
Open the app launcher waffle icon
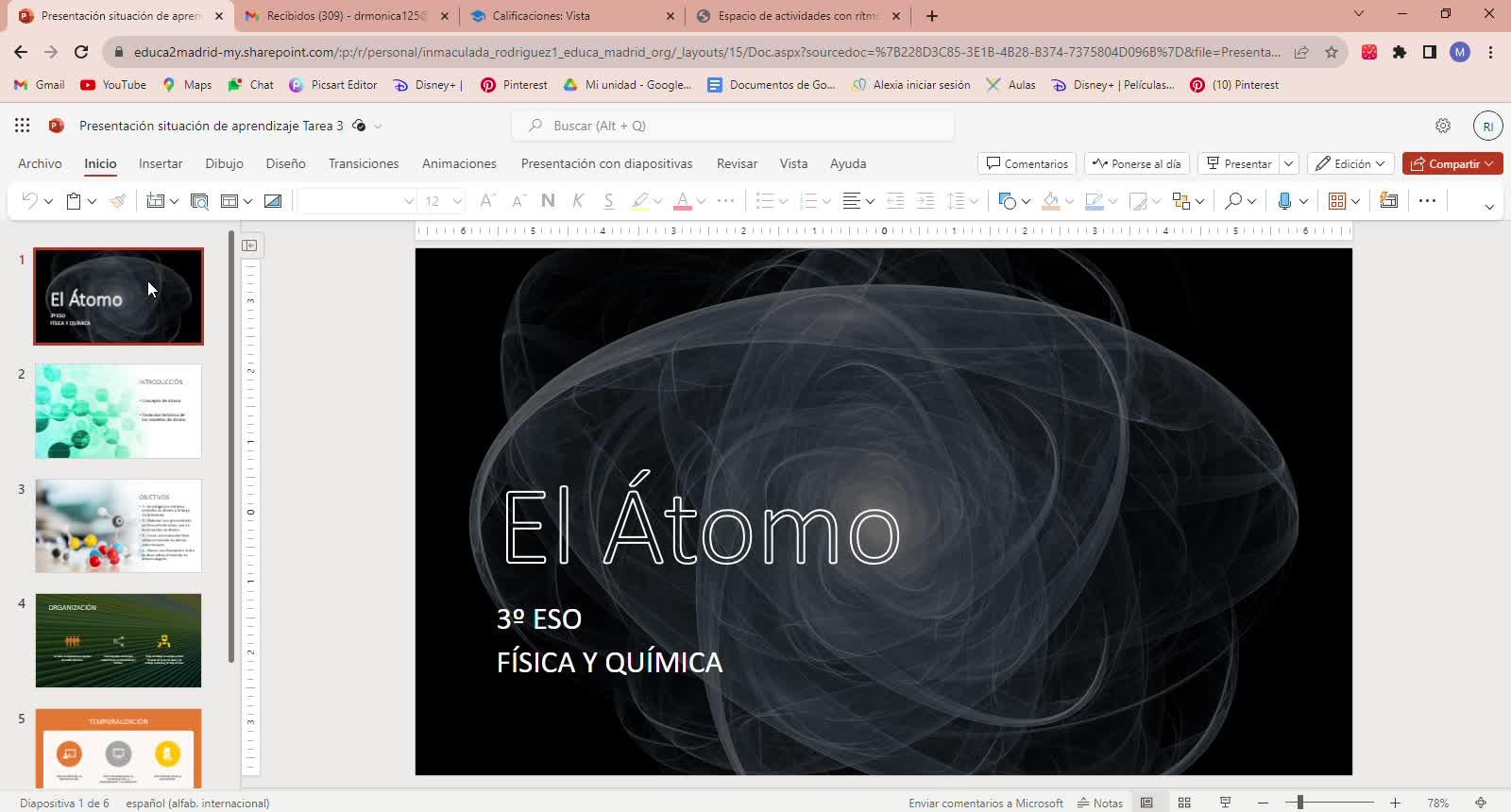pyautogui.click(x=23, y=126)
